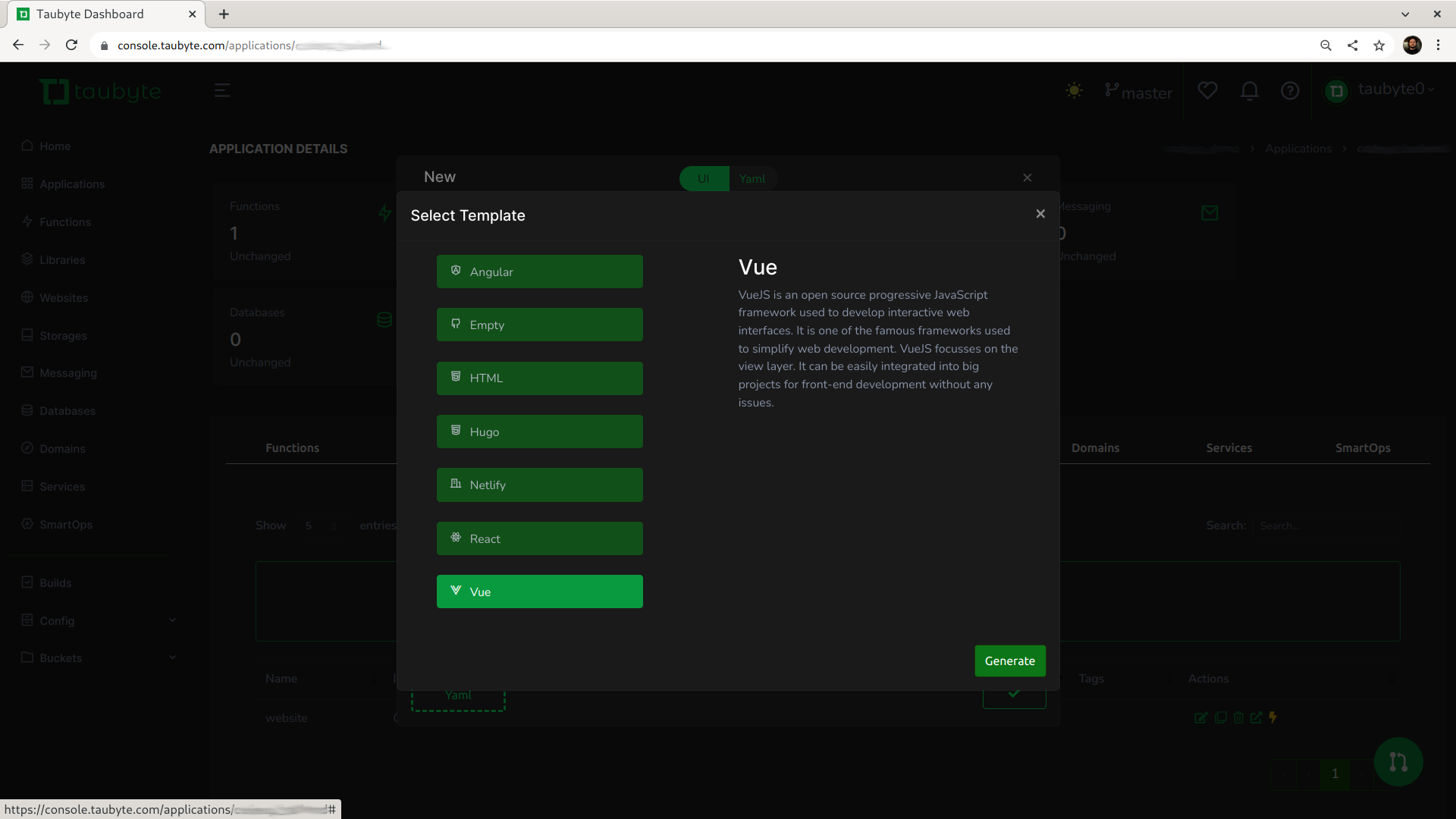Switch to the Yaml toggle option
The height and width of the screenshot is (819, 1456).
tap(752, 178)
